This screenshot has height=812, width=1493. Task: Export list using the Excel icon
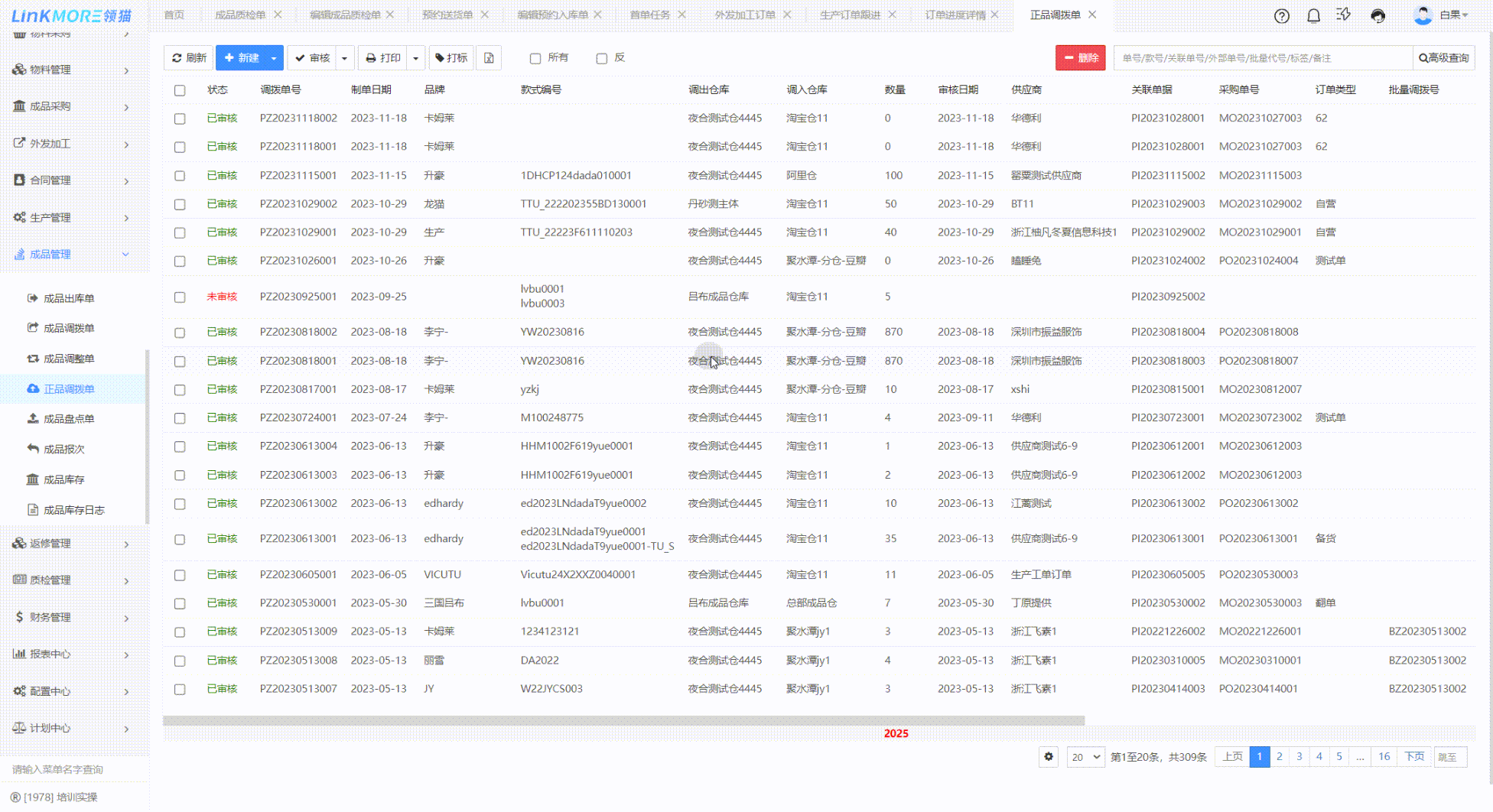489,58
